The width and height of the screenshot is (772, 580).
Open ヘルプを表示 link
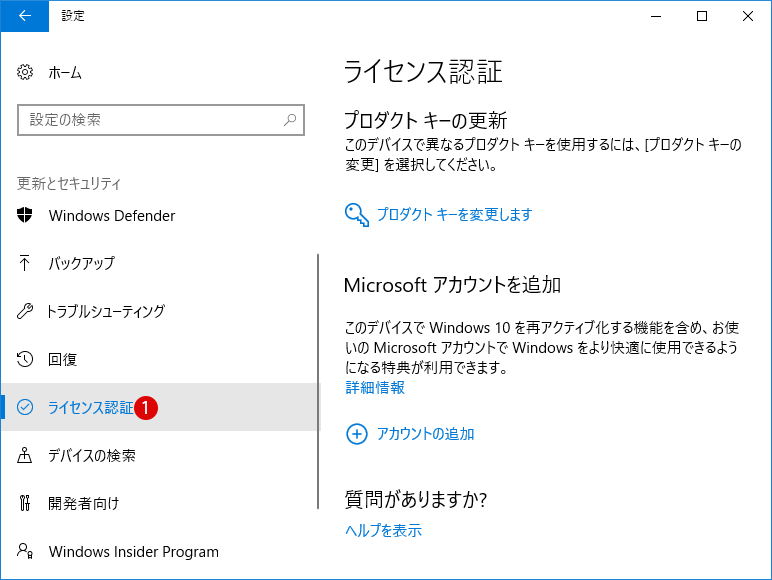[x=384, y=530]
